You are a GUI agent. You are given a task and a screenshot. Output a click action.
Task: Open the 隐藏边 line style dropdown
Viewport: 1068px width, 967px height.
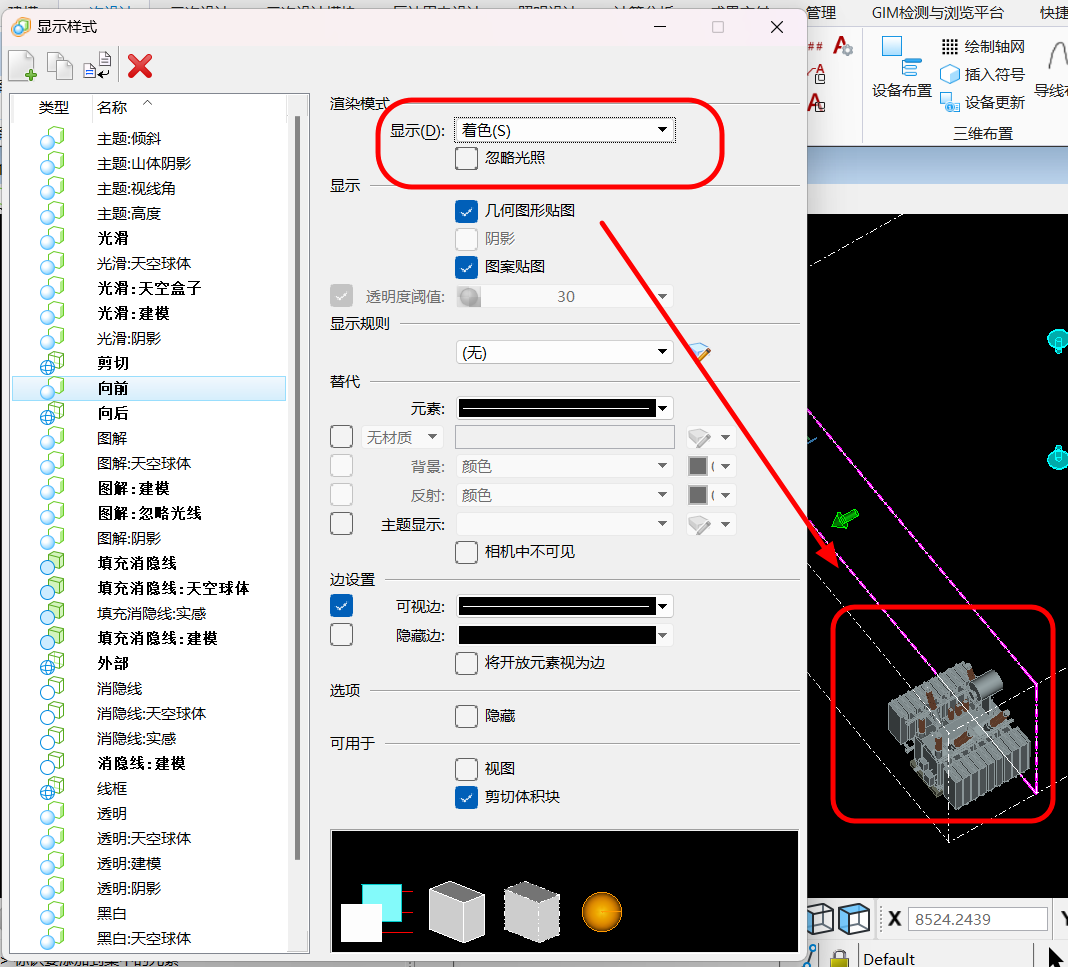point(565,635)
